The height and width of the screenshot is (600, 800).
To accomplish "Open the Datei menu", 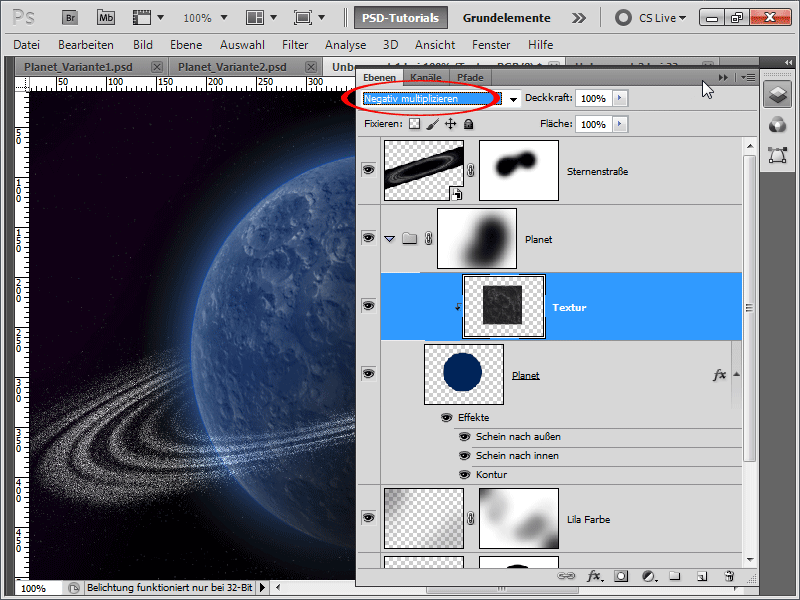I will [x=27, y=45].
